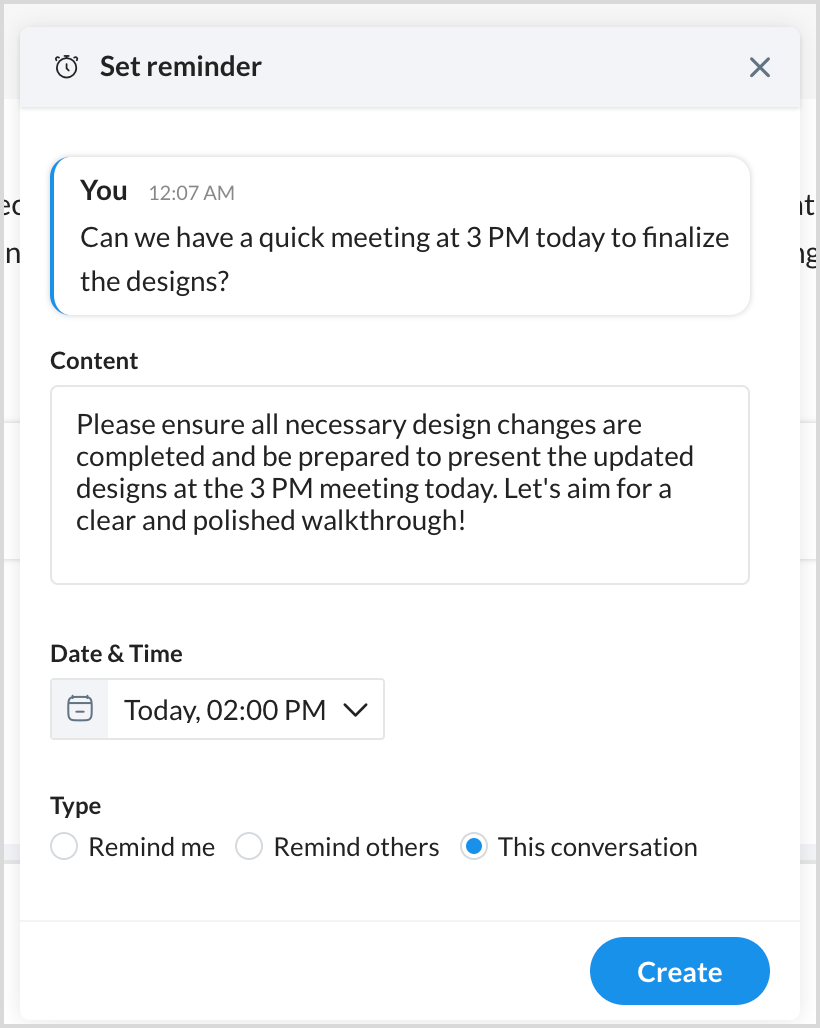Click the "Set reminder" dialog title

coord(181,67)
